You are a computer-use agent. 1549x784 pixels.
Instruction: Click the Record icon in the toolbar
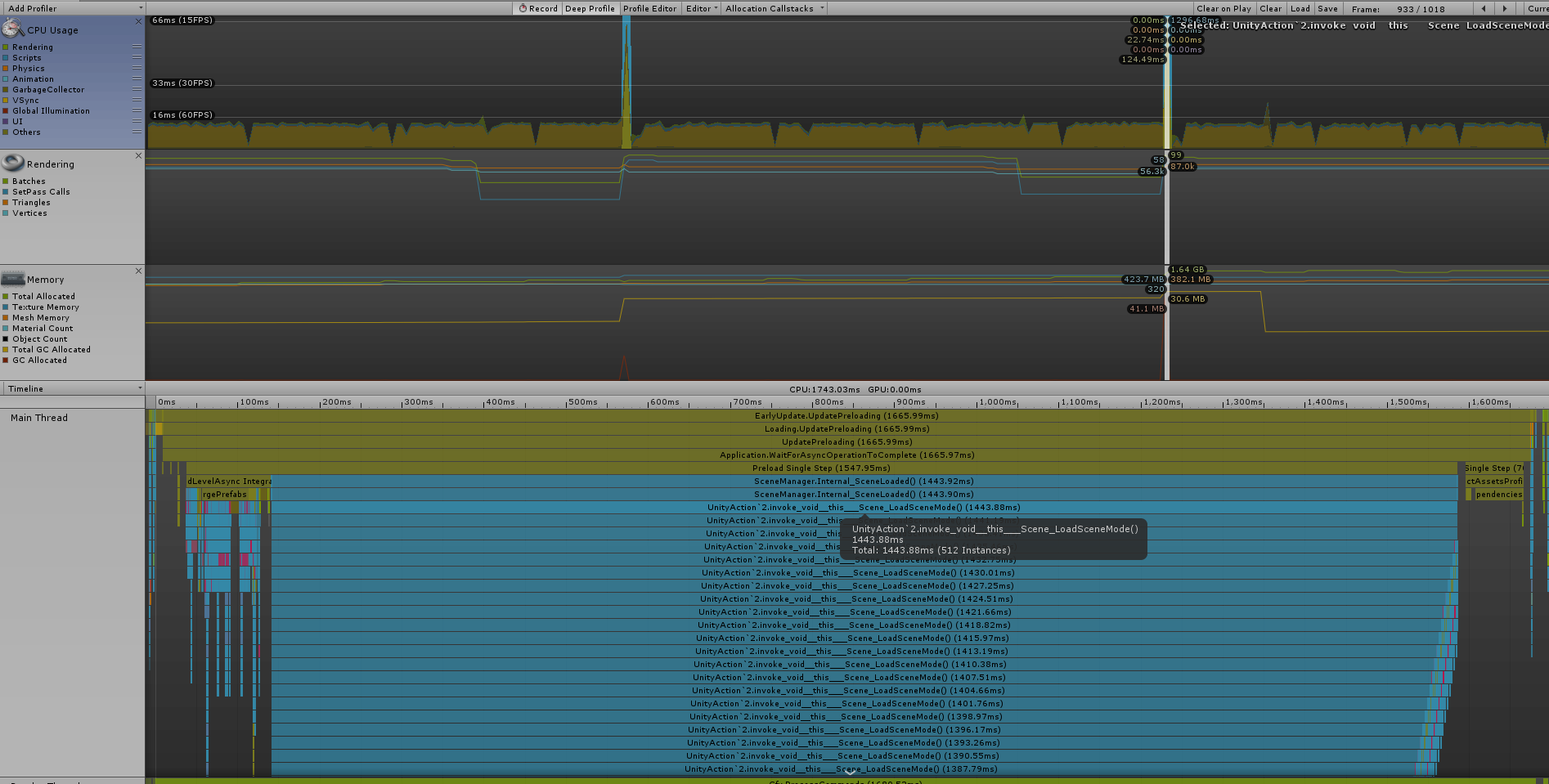coord(521,8)
